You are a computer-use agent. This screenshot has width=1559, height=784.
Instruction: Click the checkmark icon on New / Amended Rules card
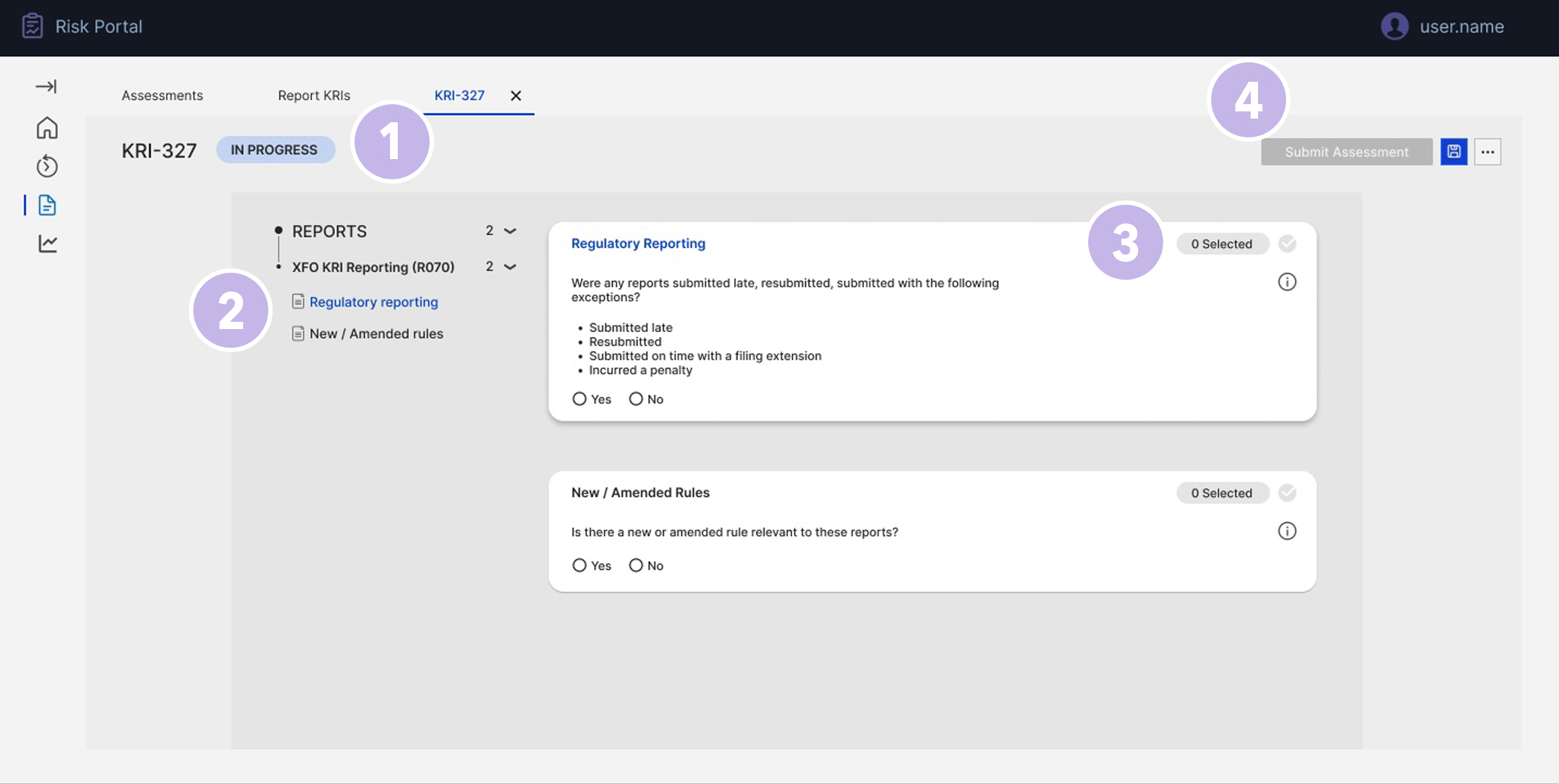pos(1287,493)
